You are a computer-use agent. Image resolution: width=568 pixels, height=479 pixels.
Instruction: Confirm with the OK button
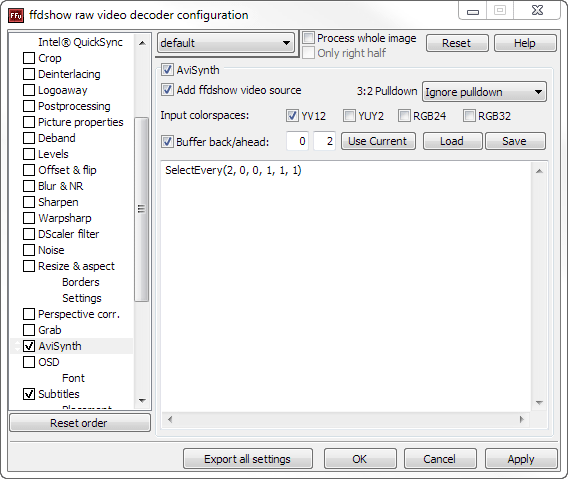pos(360,459)
